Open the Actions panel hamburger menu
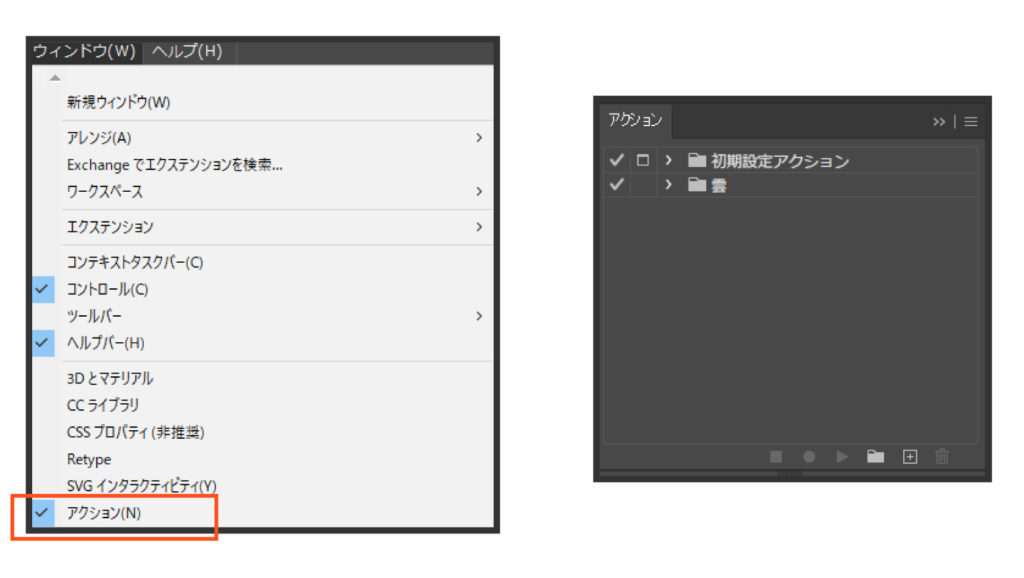 971,122
